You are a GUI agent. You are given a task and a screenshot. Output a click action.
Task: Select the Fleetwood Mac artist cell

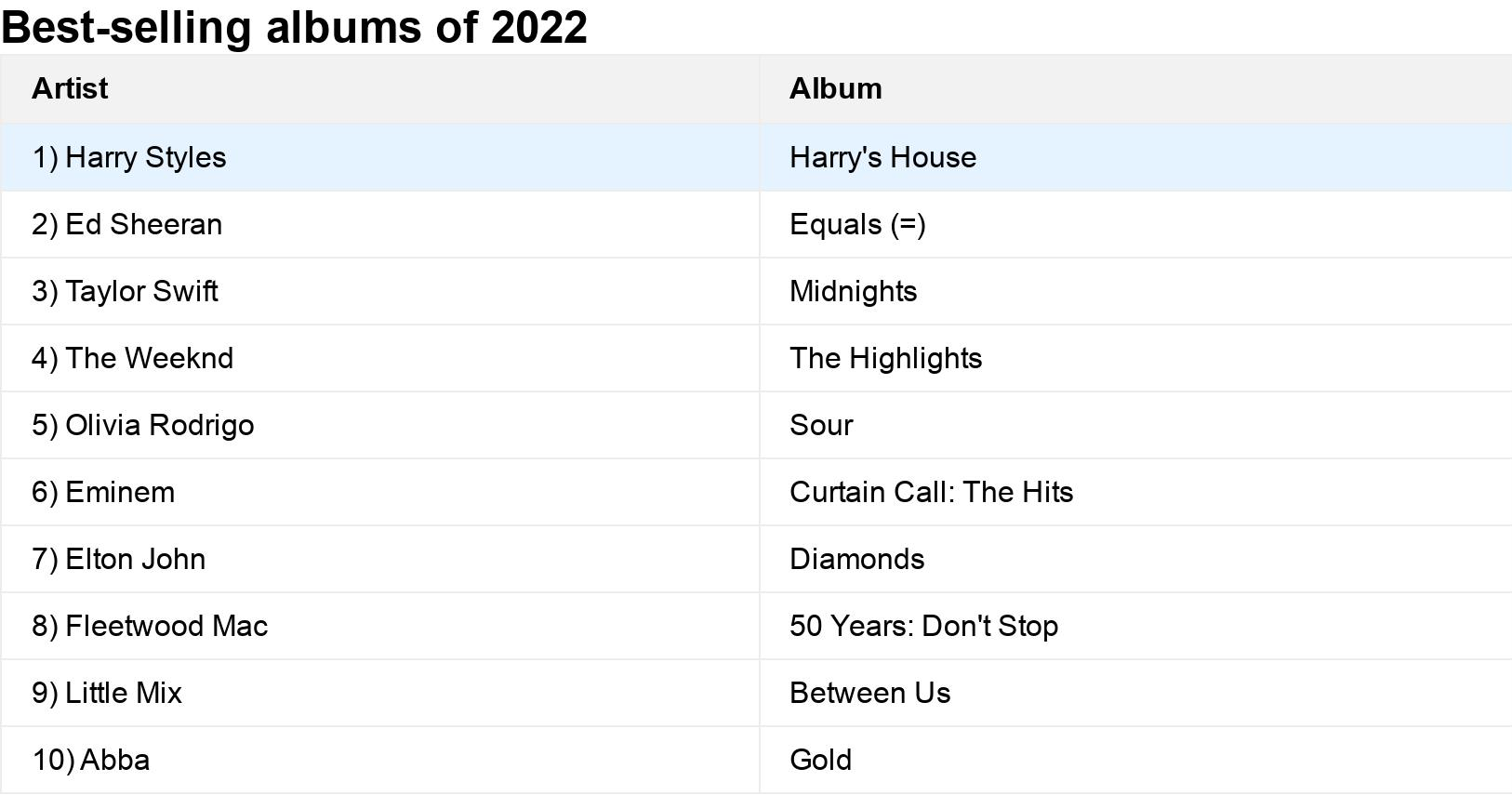150,626
